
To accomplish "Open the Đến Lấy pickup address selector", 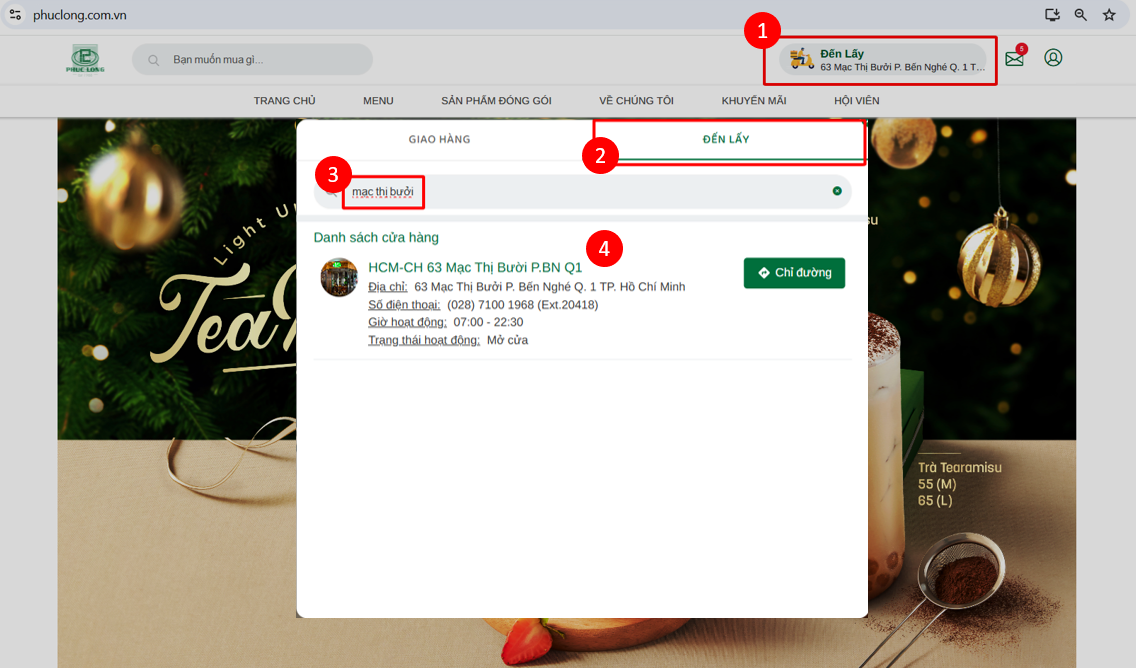I will [900, 60].
